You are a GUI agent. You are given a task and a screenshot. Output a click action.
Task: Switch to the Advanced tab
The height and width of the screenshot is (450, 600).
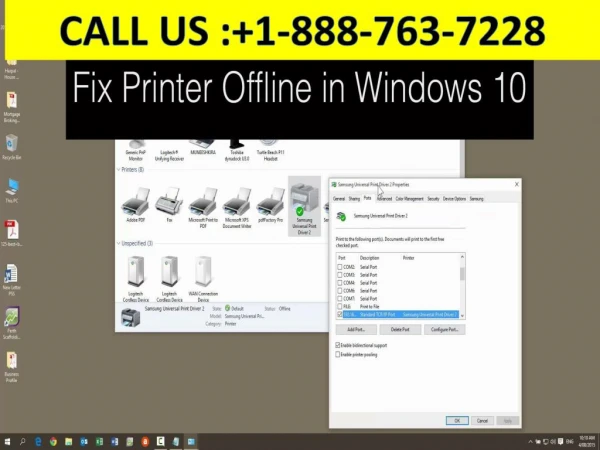tap(384, 199)
